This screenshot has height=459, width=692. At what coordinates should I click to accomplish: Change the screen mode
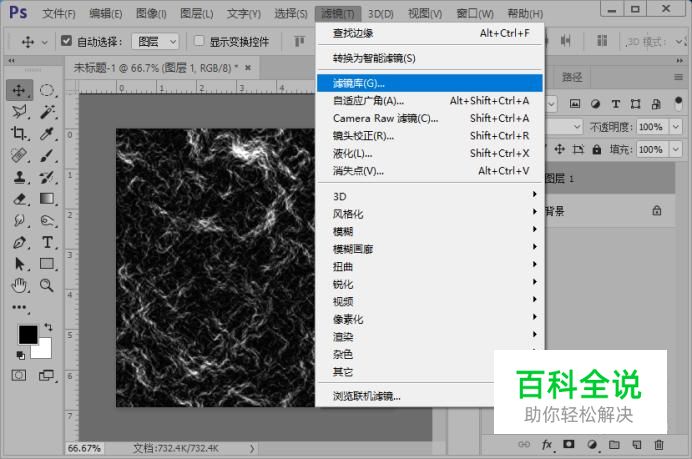click(46, 376)
